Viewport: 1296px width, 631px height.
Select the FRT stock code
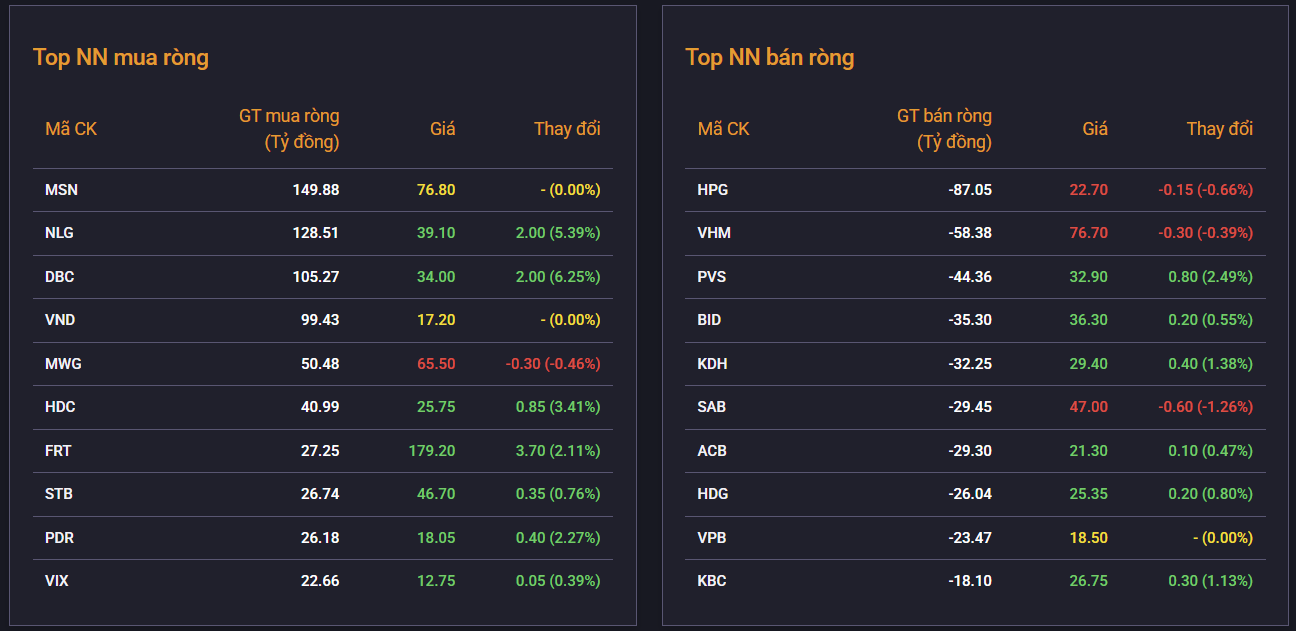58,451
